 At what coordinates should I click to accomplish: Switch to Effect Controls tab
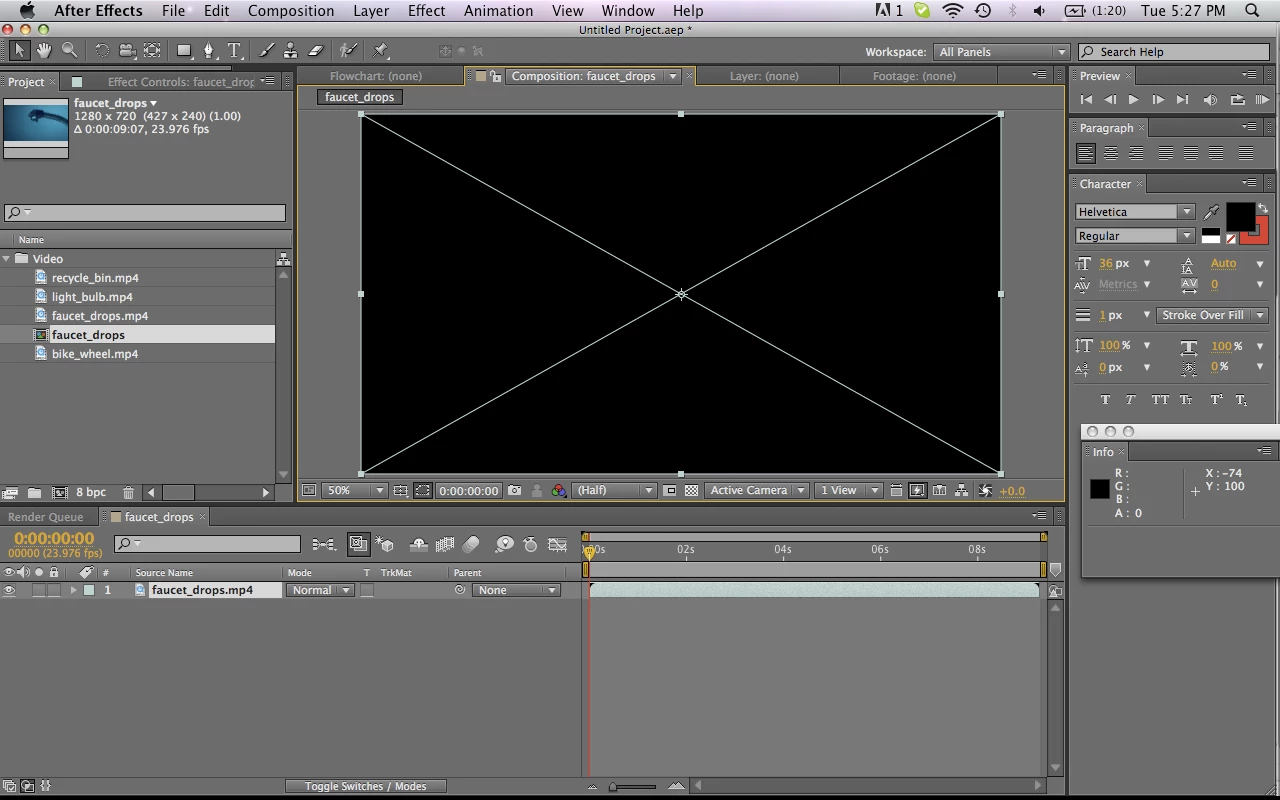[181, 82]
